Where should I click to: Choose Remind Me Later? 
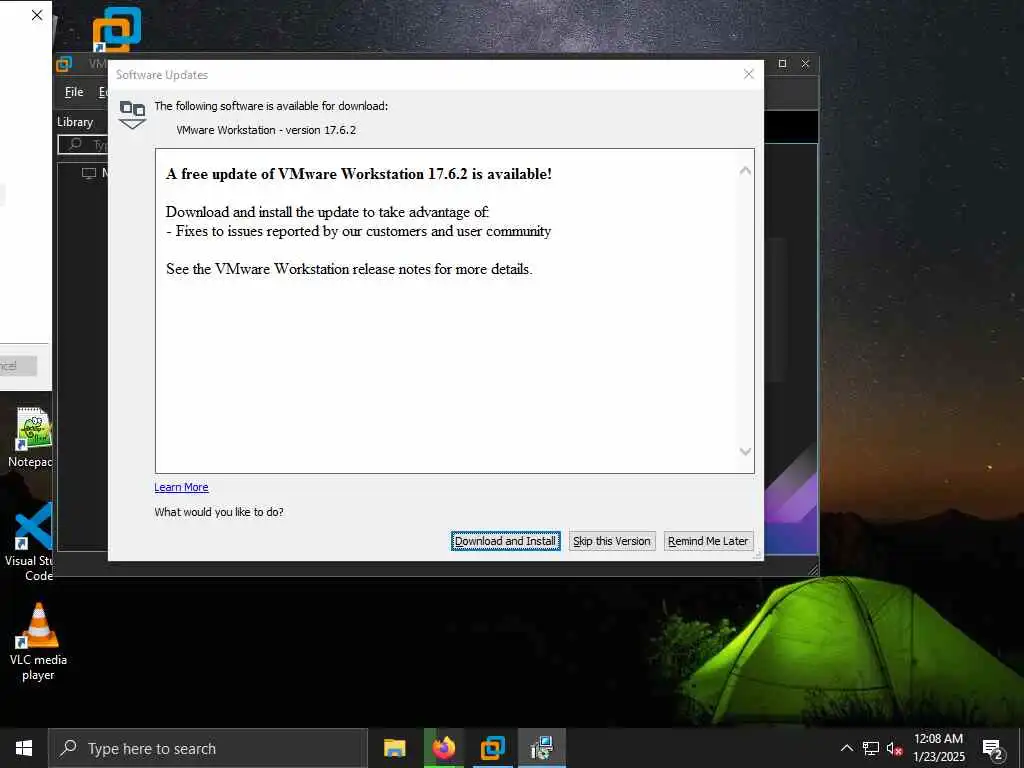point(708,541)
